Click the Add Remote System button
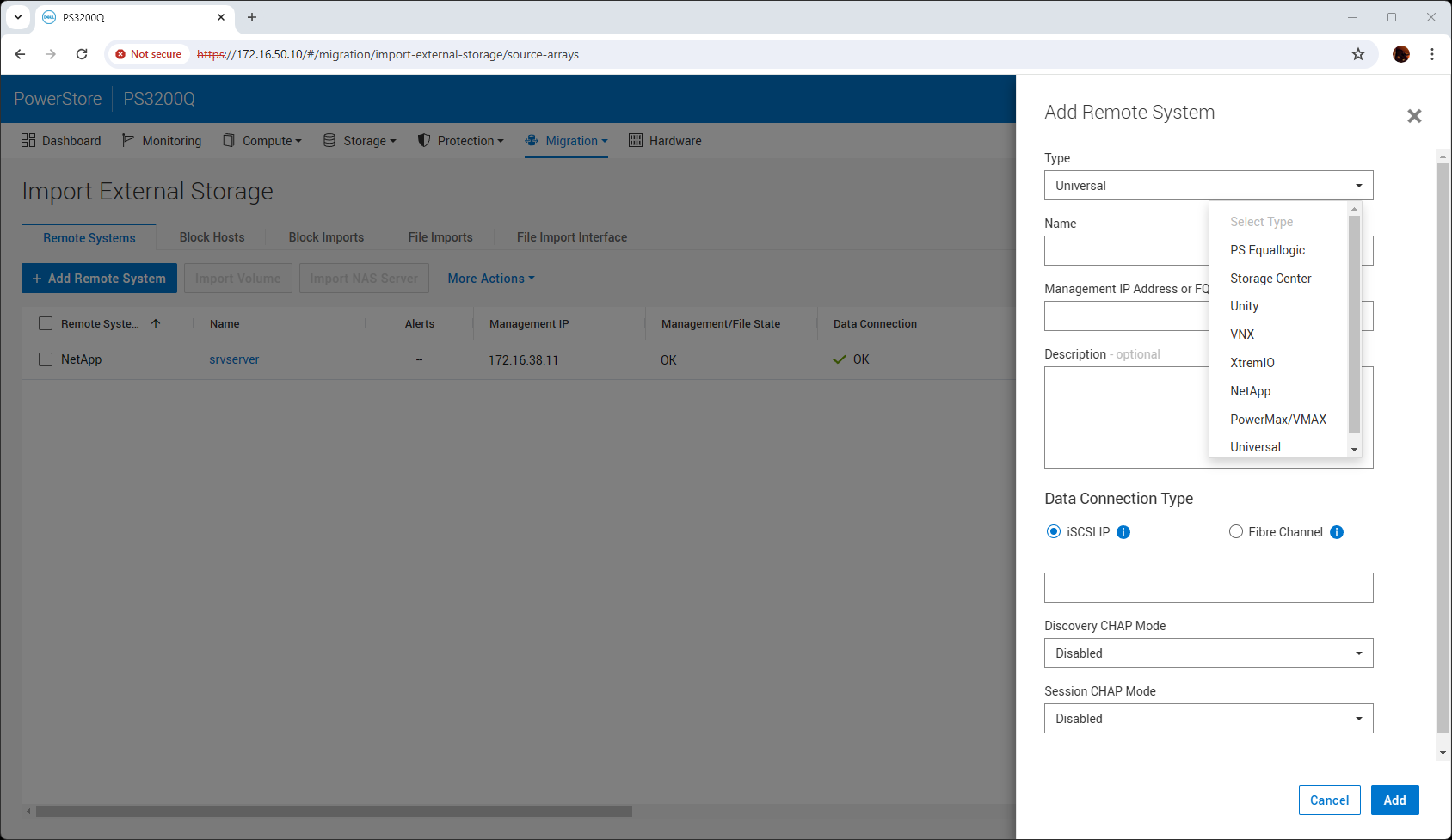The width and height of the screenshot is (1452, 840). coord(99,279)
